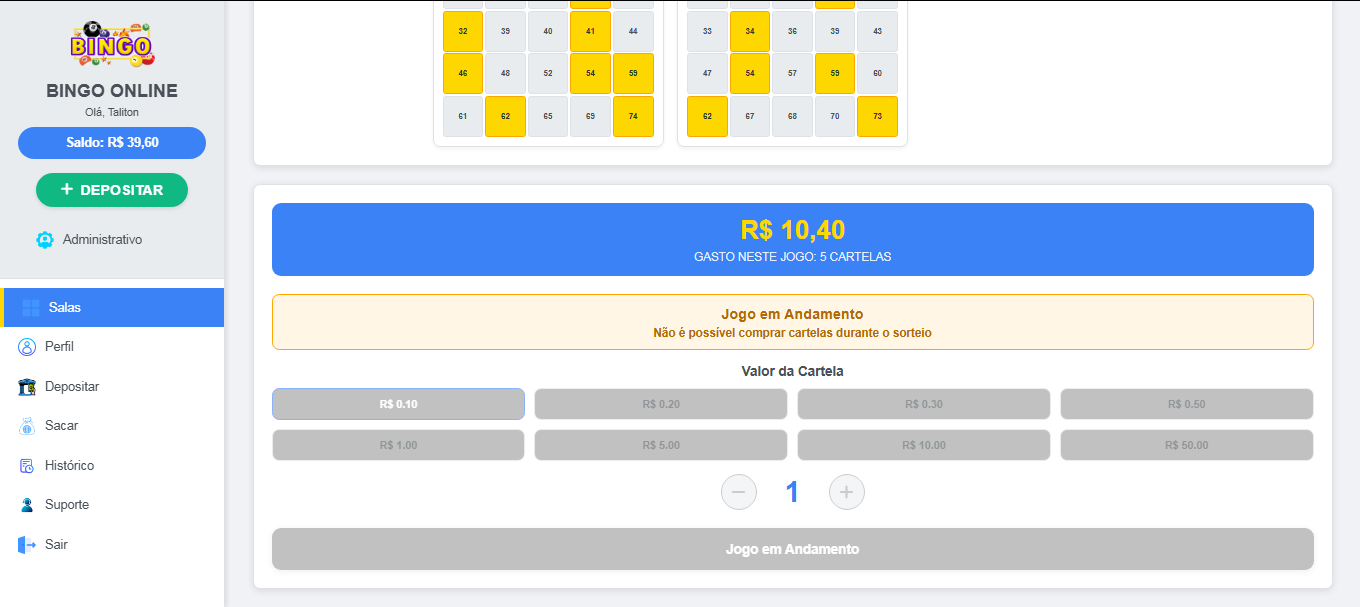Increase cartela quantity with plus button
1360x607 pixels.
coord(846,491)
